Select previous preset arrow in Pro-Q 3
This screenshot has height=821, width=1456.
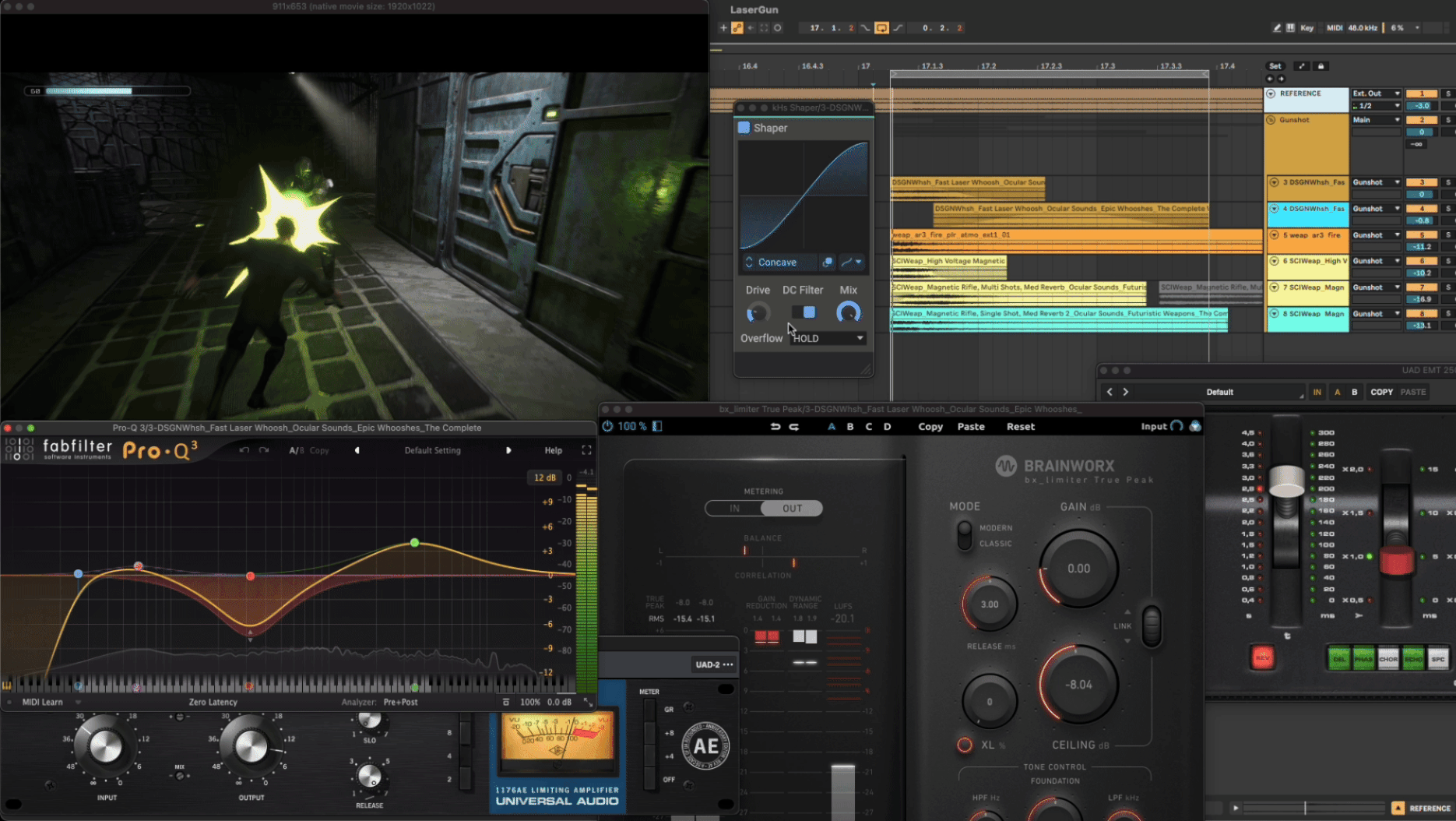[x=357, y=450]
